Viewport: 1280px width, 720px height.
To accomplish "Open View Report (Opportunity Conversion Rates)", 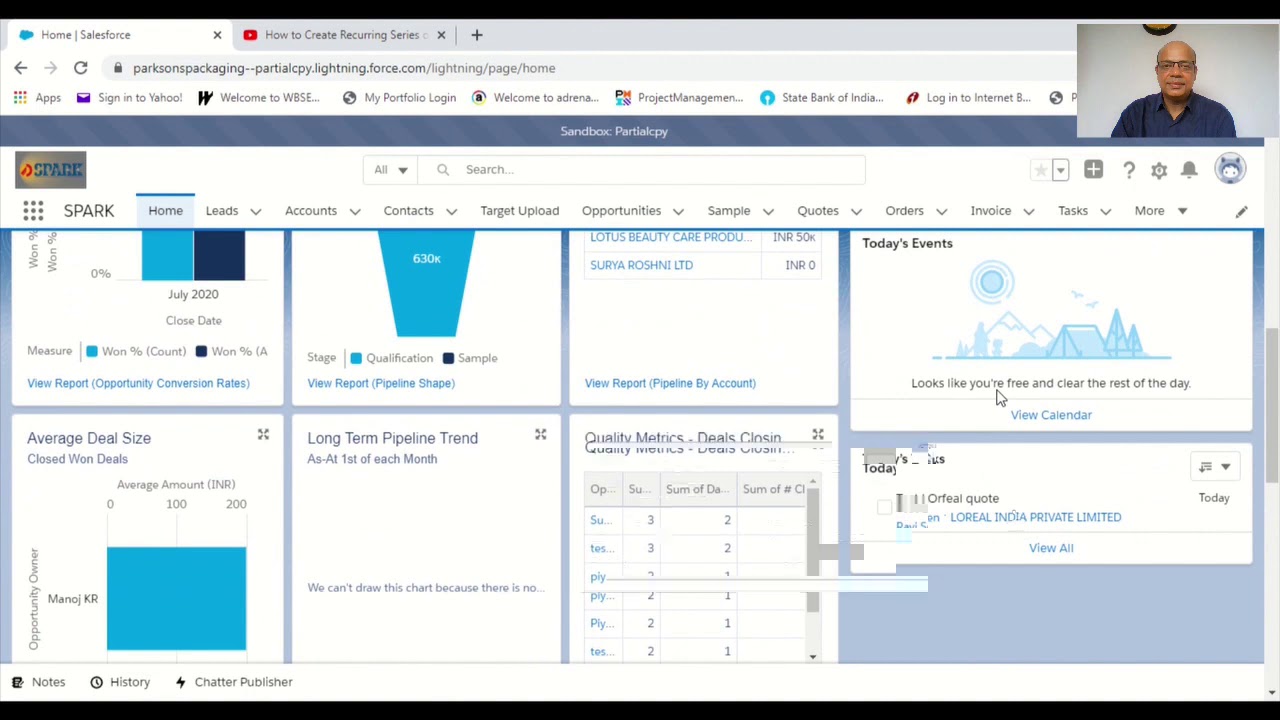I will click(138, 383).
